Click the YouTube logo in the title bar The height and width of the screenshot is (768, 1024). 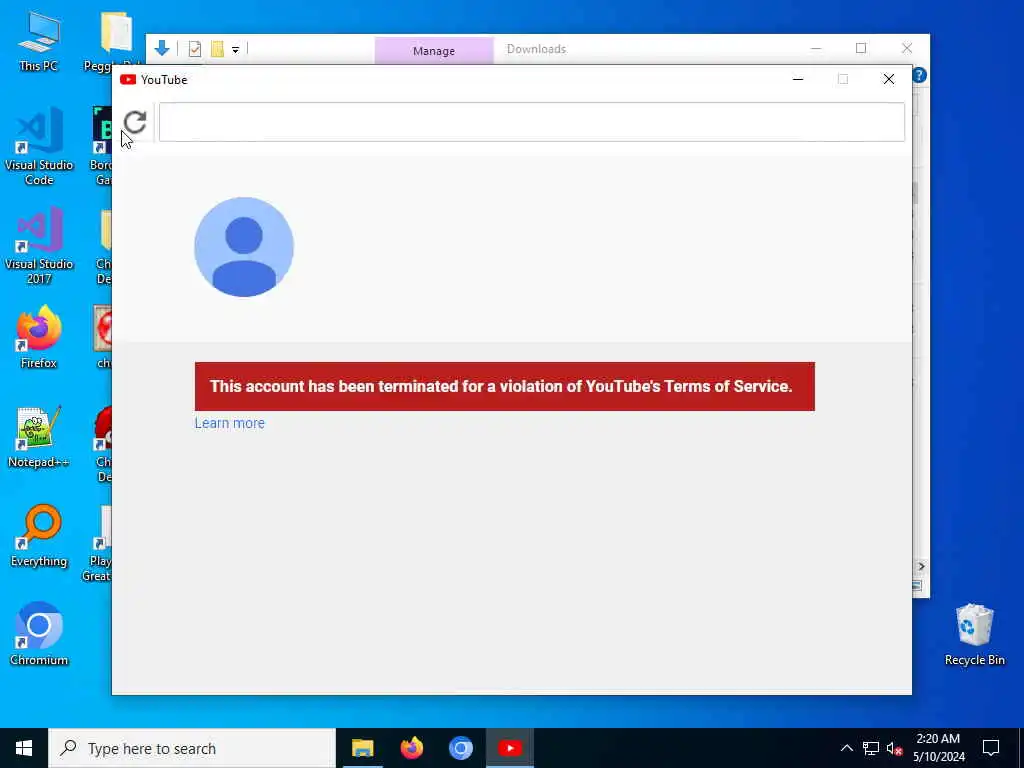(128, 80)
